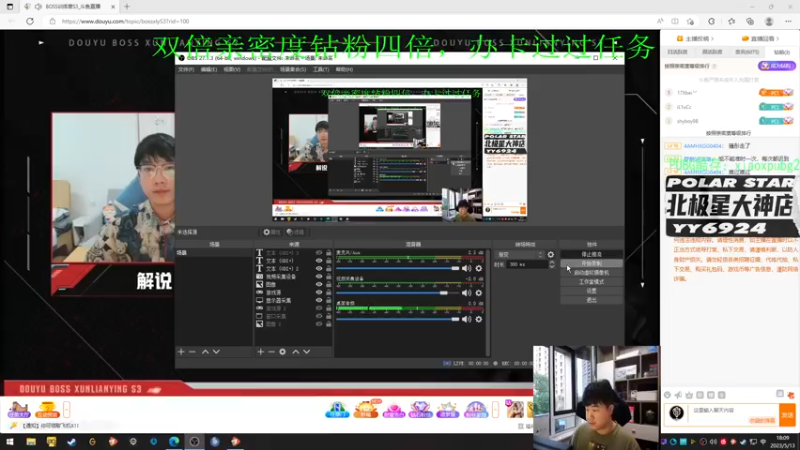Viewport: 800px width, 450px height.
Task: Open OBS View menu
Action: [232, 69]
